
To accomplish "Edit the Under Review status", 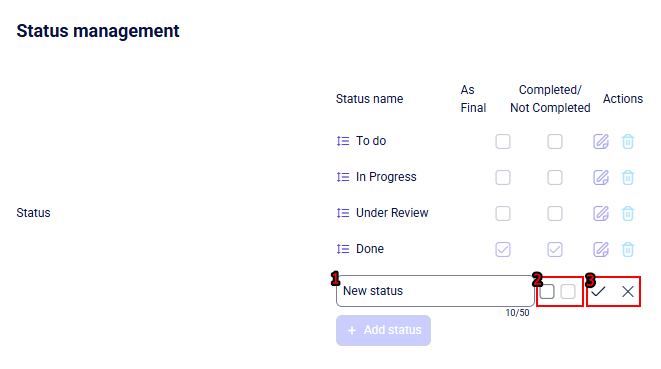I will tap(601, 213).
